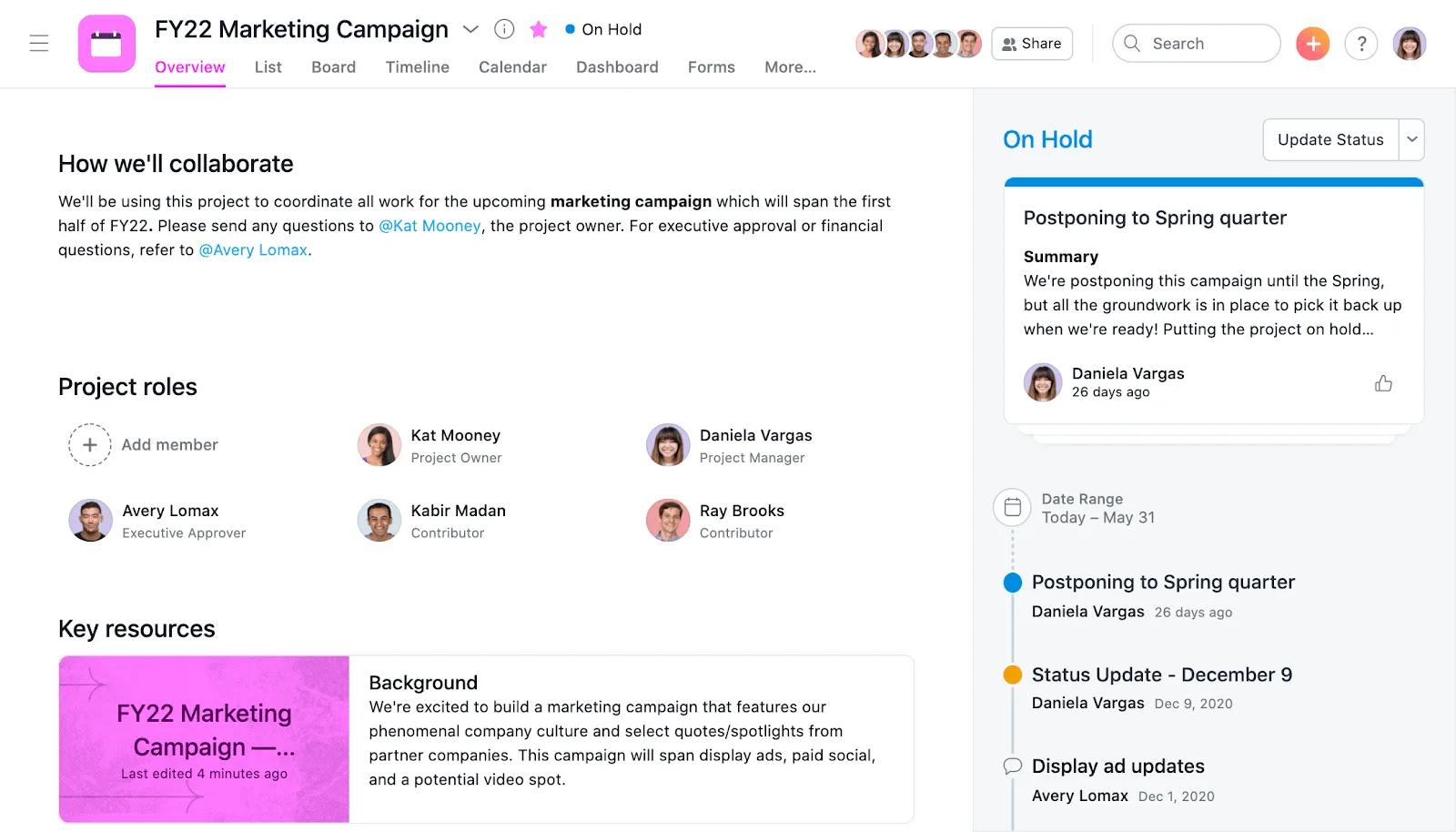Click the orange plus create button
This screenshot has height=832, width=1456.
(1311, 43)
